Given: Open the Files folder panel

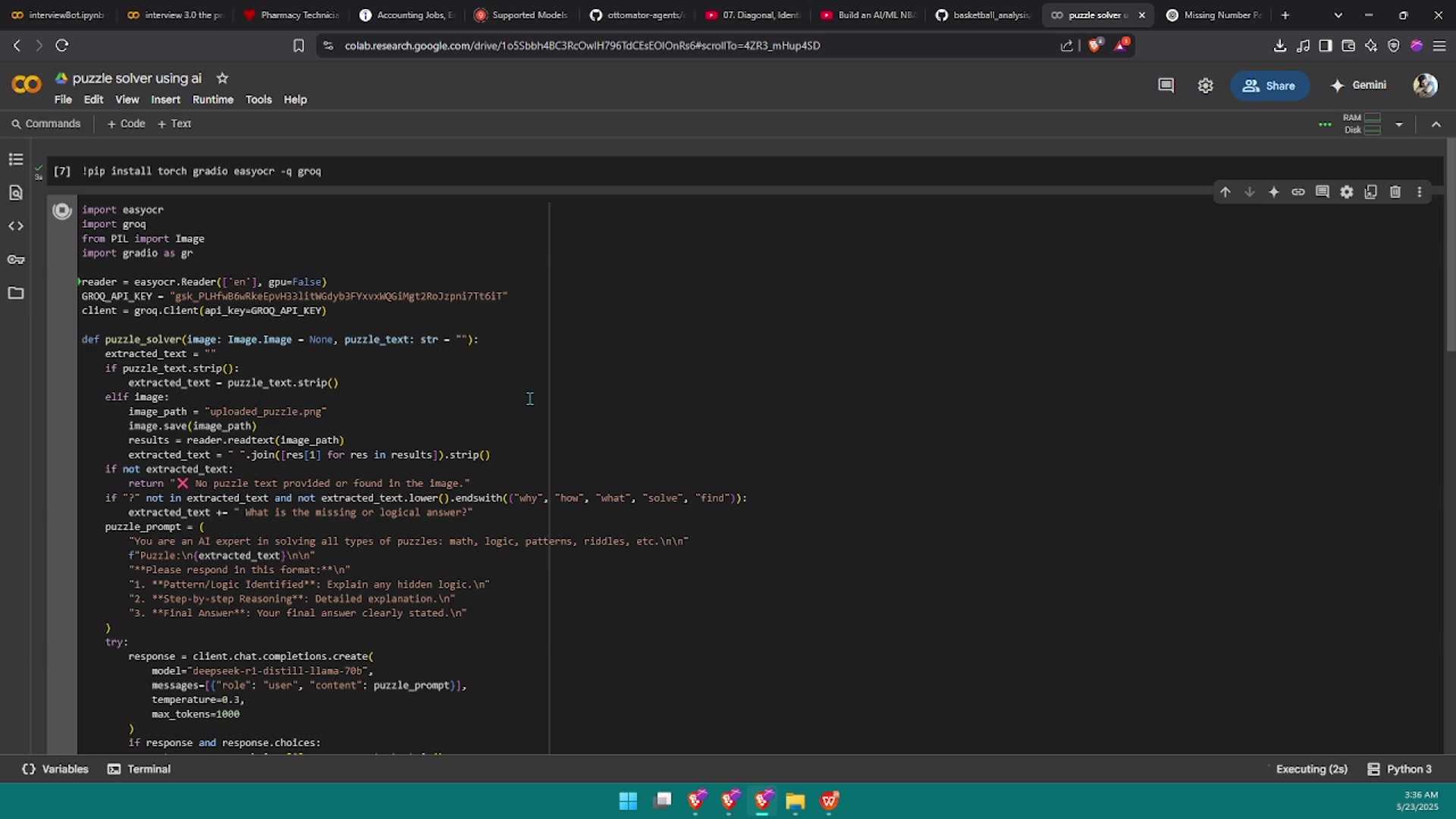Looking at the screenshot, I should pos(16,293).
